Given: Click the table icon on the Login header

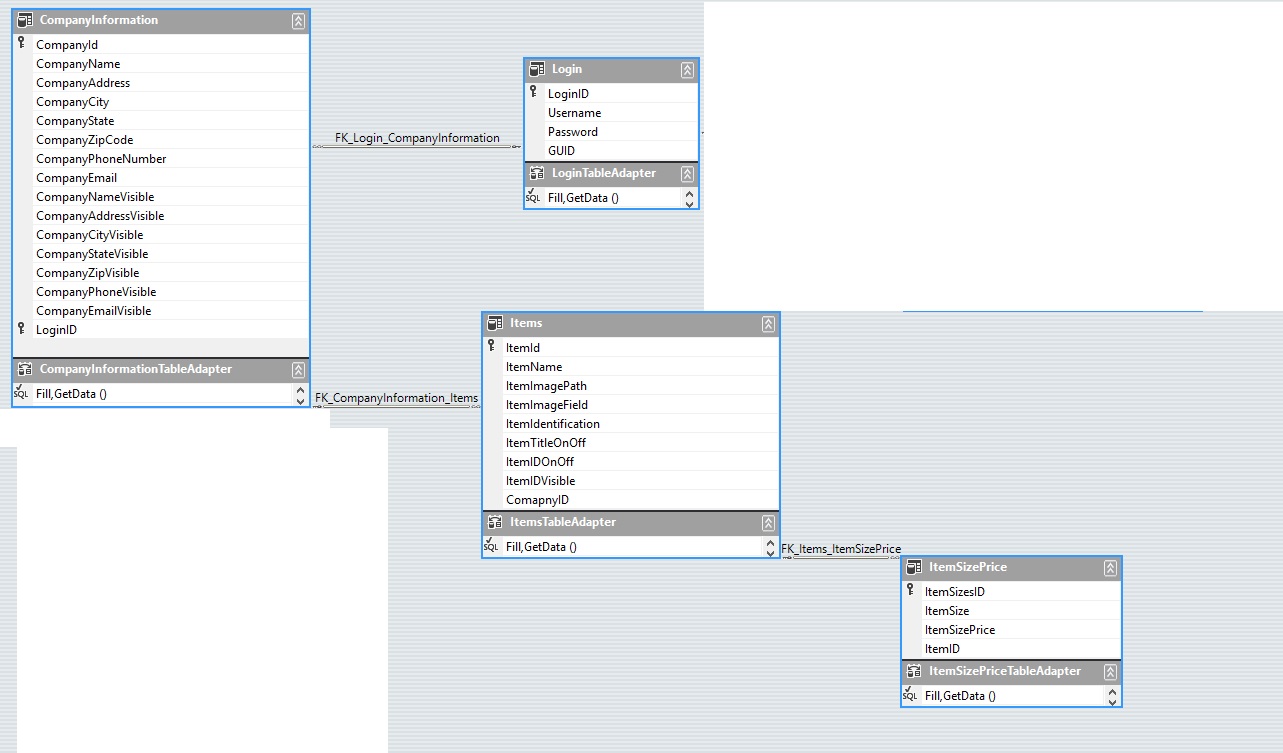Looking at the screenshot, I should click(537, 69).
